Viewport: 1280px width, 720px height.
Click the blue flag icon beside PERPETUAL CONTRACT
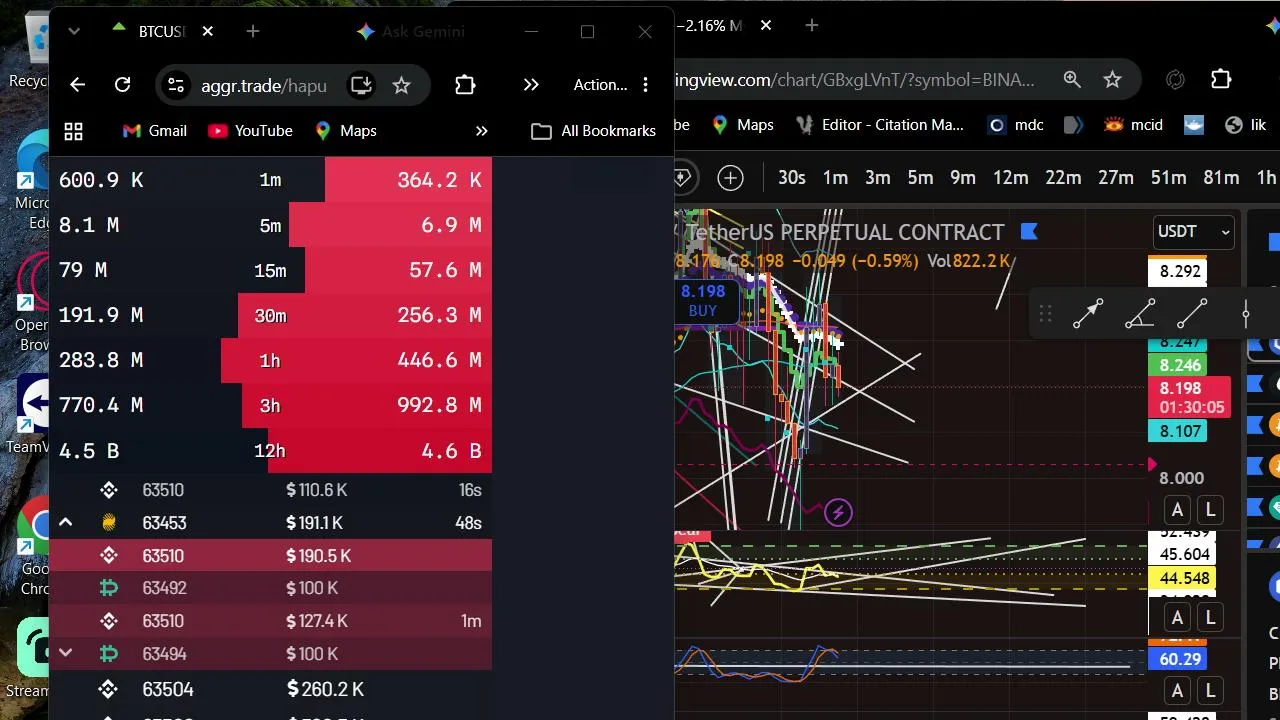[x=1029, y=232]
